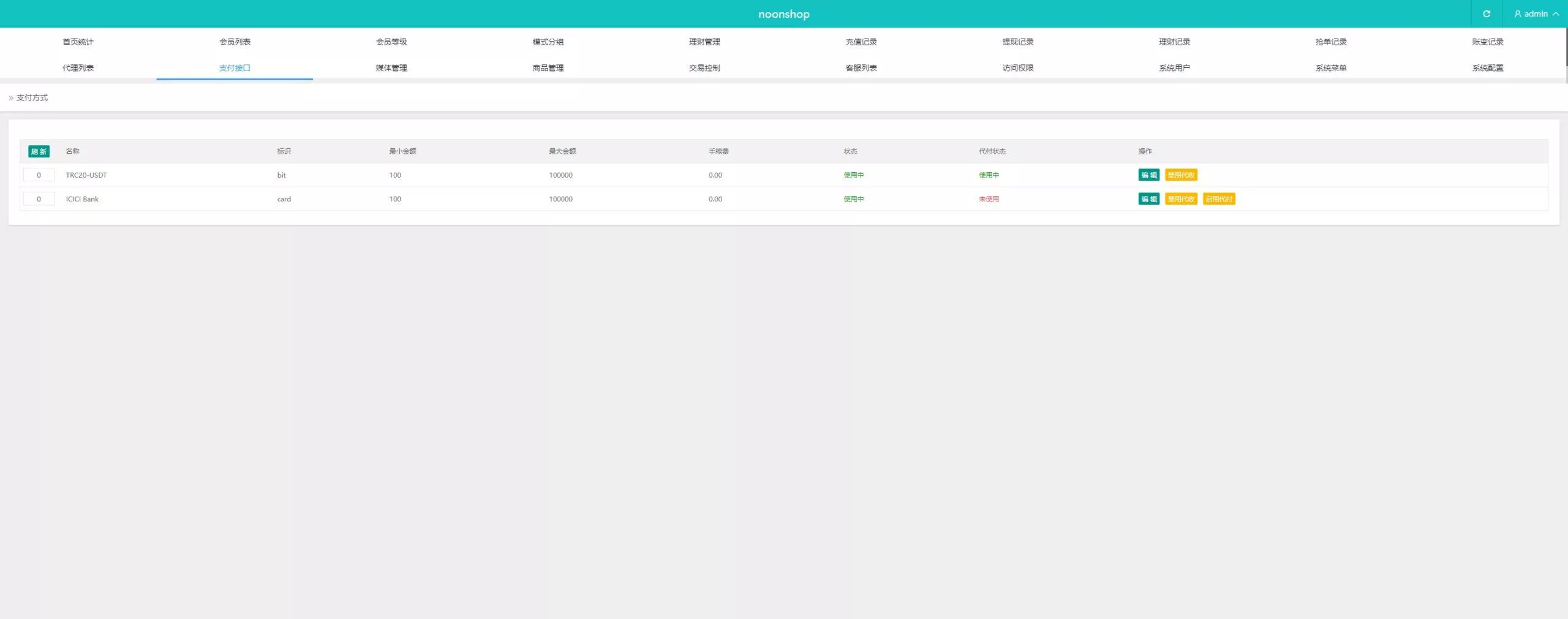Open the 首页统计 menu tab
The image size is (1568, 619).
point(78,42)
